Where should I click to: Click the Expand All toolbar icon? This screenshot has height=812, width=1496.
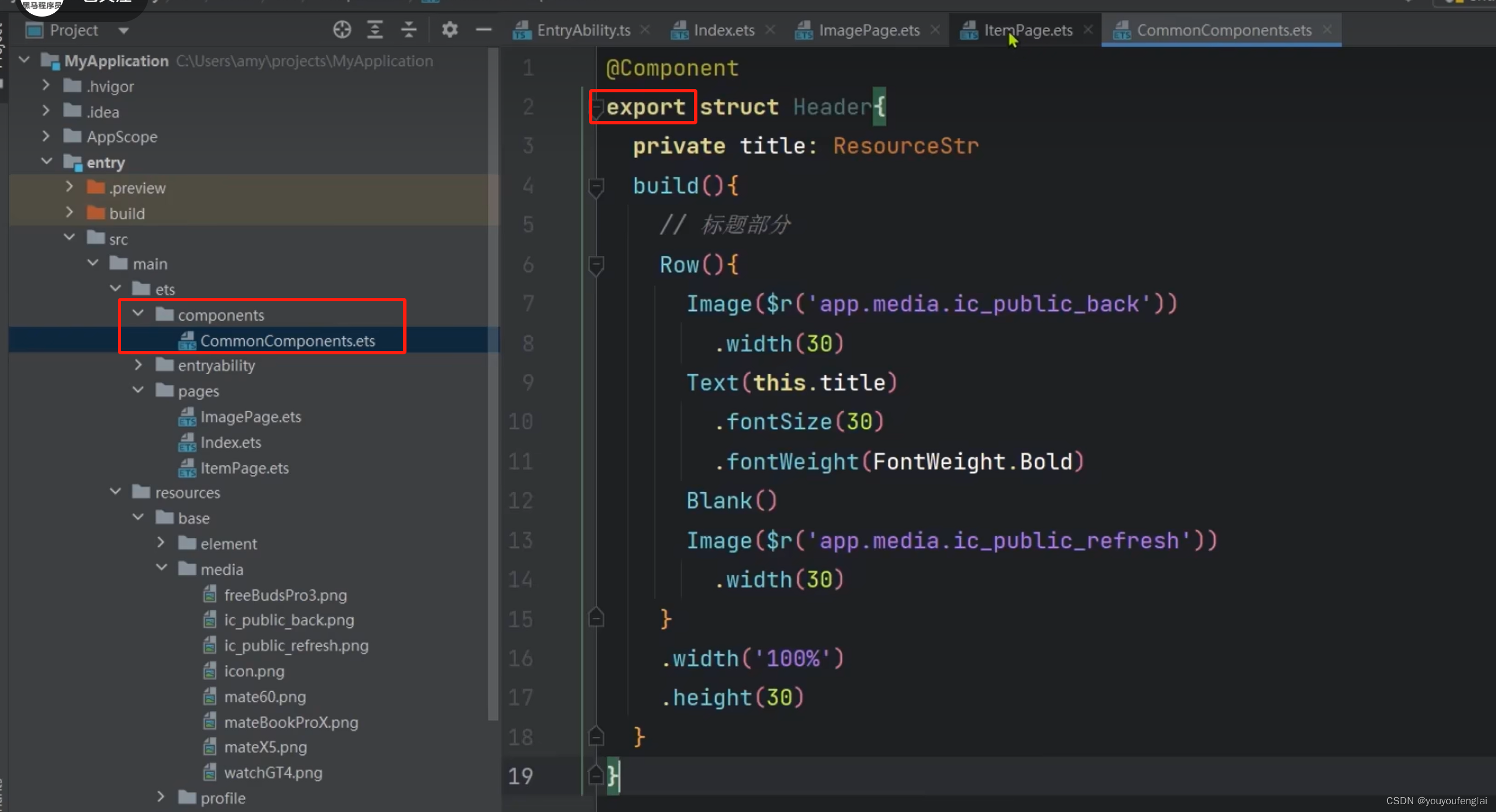(x=375, y=30)
